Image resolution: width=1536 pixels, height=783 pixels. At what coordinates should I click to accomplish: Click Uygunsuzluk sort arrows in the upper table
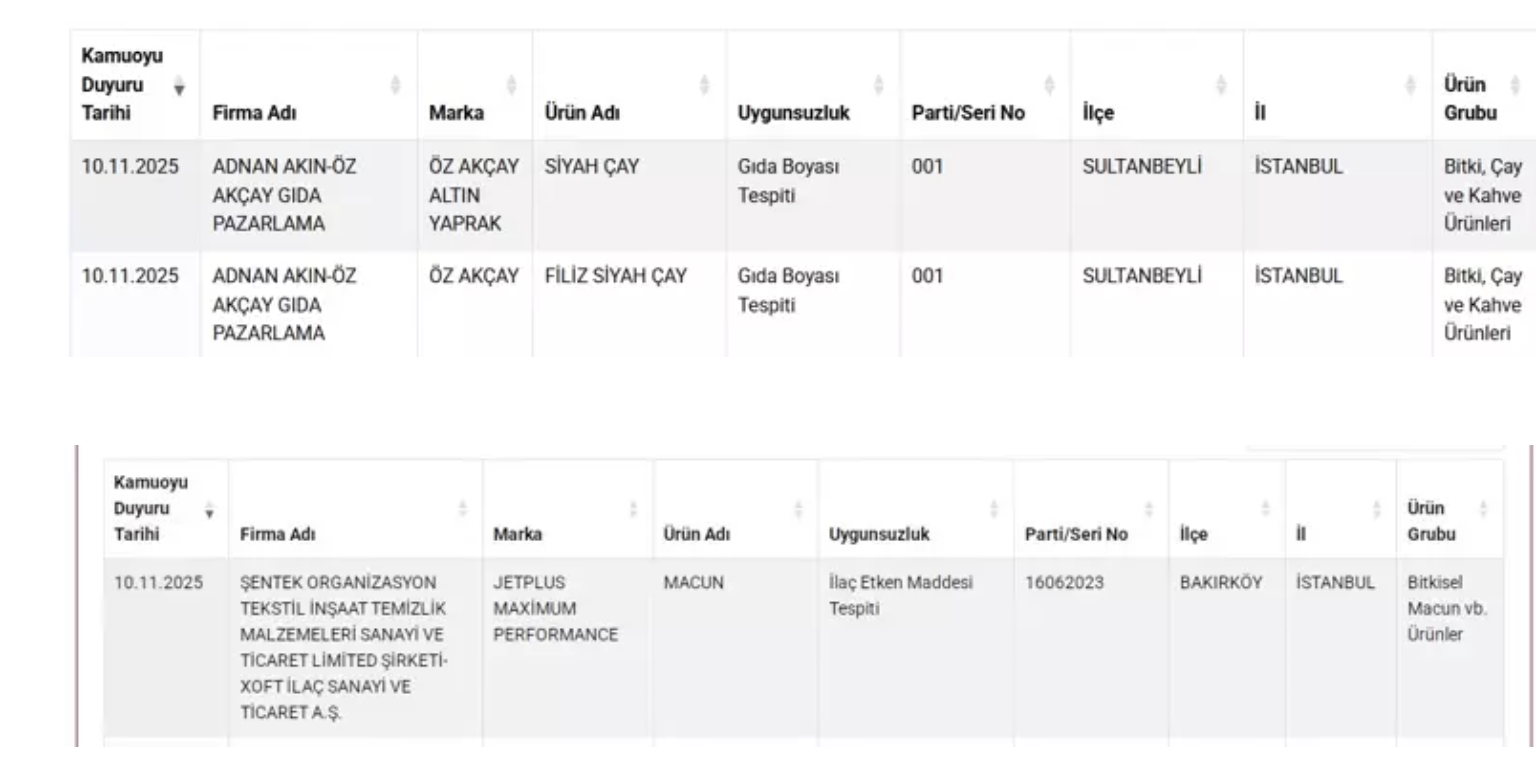tap(878, 86)
